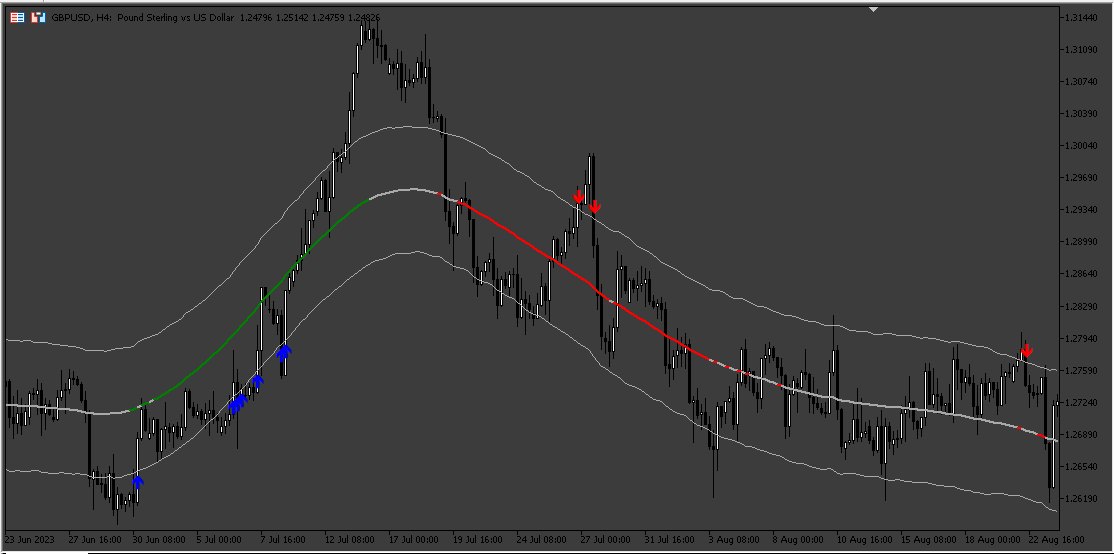Click price label 1.28640 on the scale
Image resolution: width=1114 pixels, height=554 pixels.
(1083, 274)
